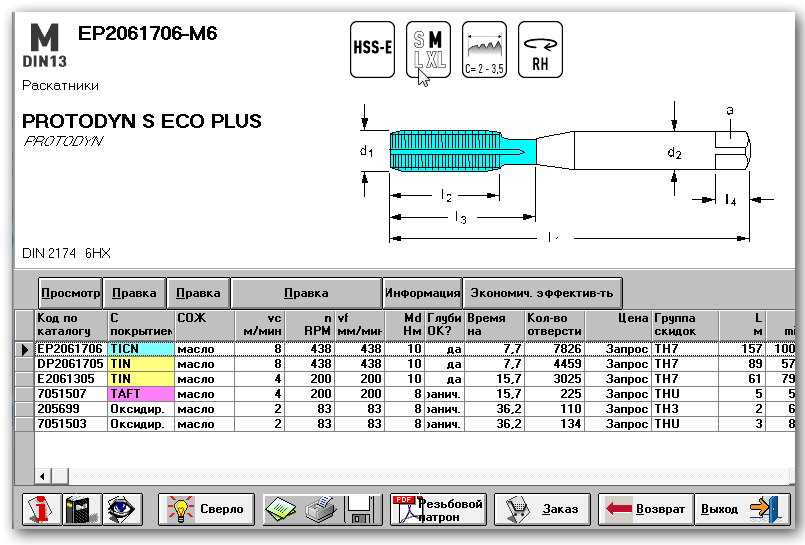Click the S M L XL size icon
The width and height of the screenshot is (805, 545).
click(428, 49)
